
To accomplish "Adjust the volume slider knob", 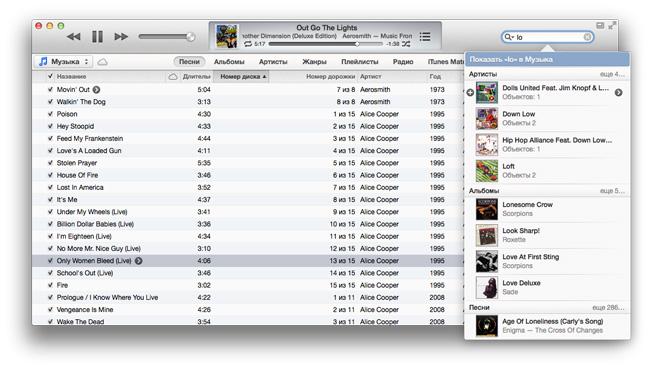I will [191, 37].
